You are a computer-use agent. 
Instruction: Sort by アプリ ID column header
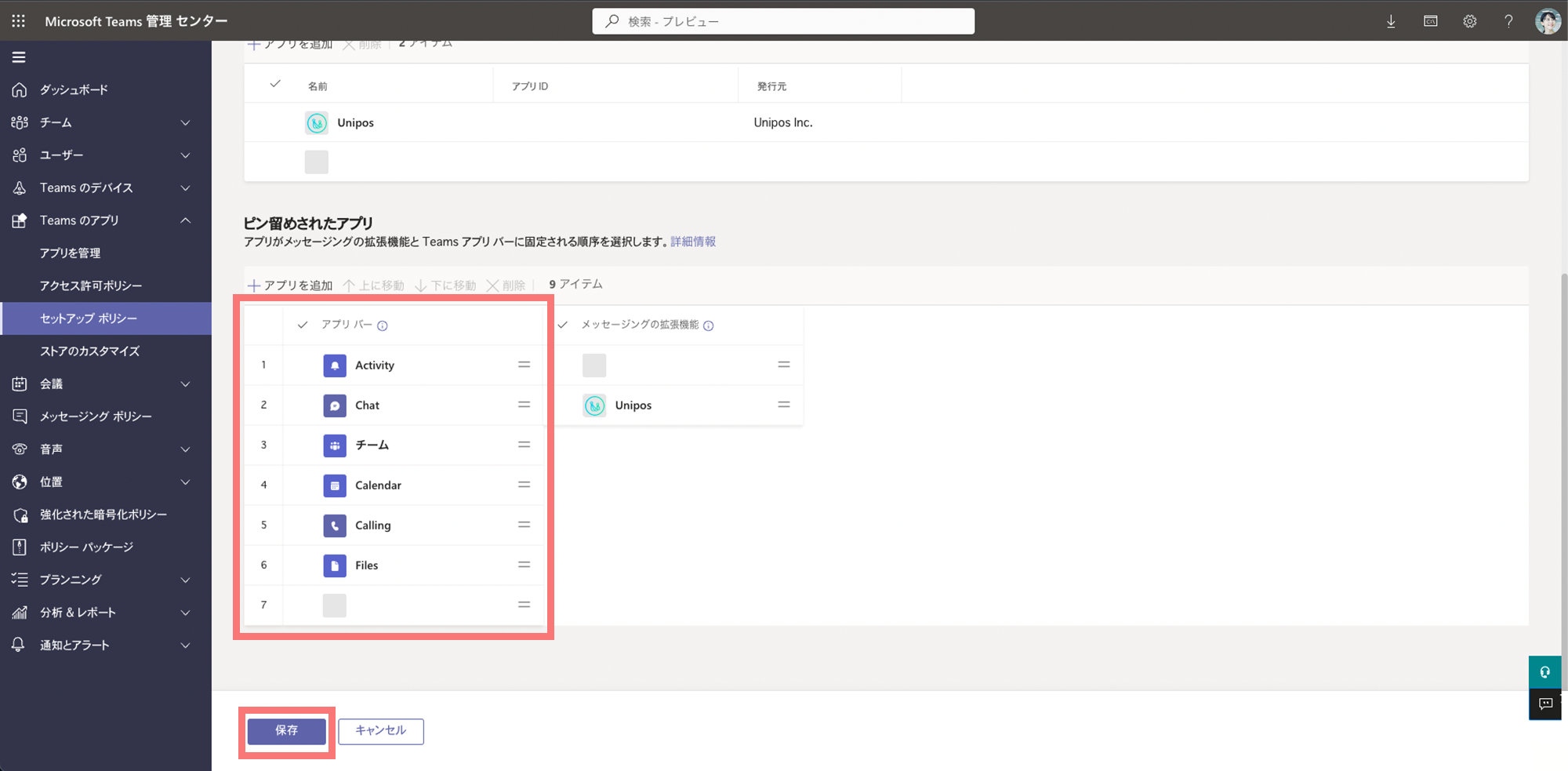pyautogui.click(x=530, y=86)
